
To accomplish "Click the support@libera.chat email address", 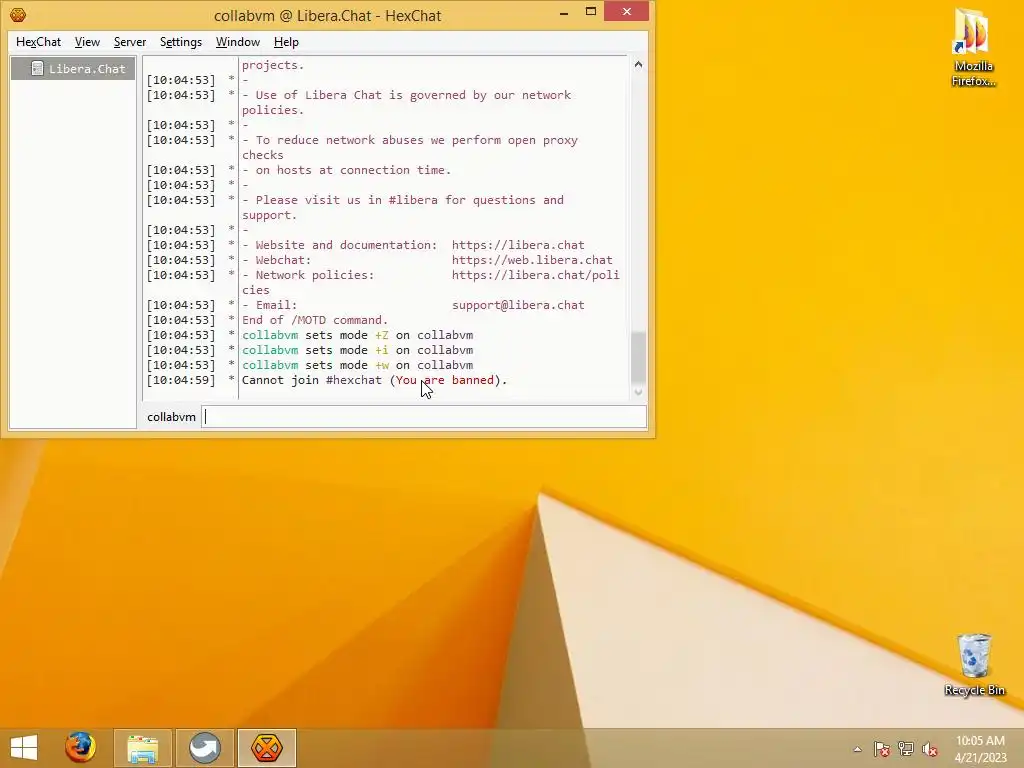I will click(x=518, y=305).
